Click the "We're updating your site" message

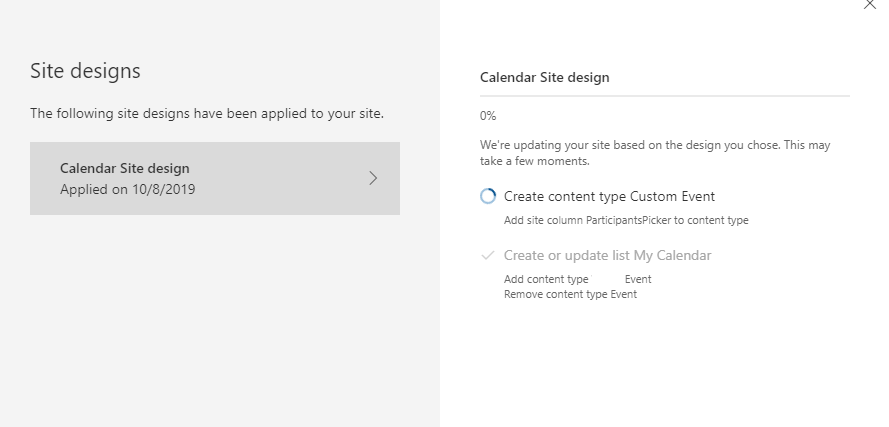point(654,152)
